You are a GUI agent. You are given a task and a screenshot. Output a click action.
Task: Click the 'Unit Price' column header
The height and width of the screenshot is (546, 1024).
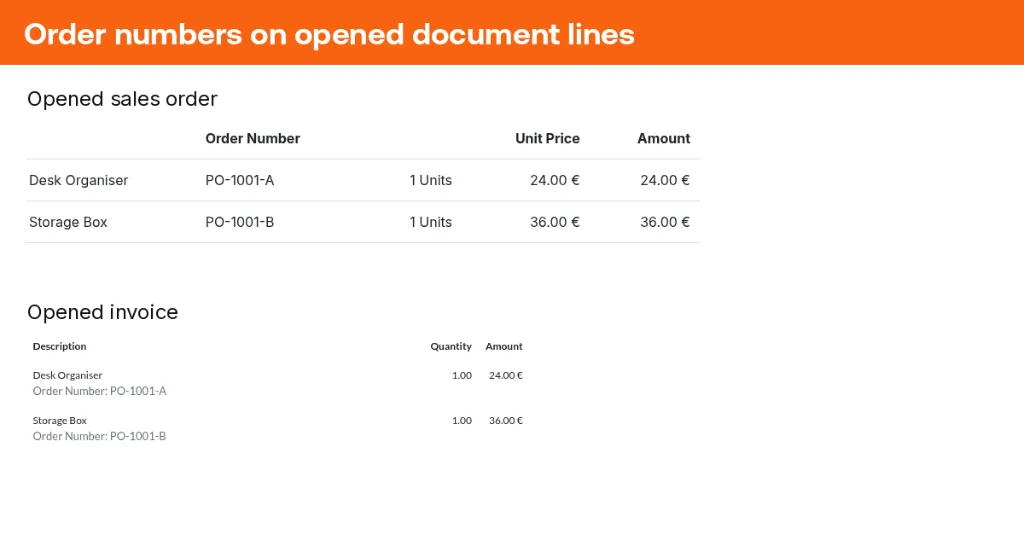pos(547,138)
